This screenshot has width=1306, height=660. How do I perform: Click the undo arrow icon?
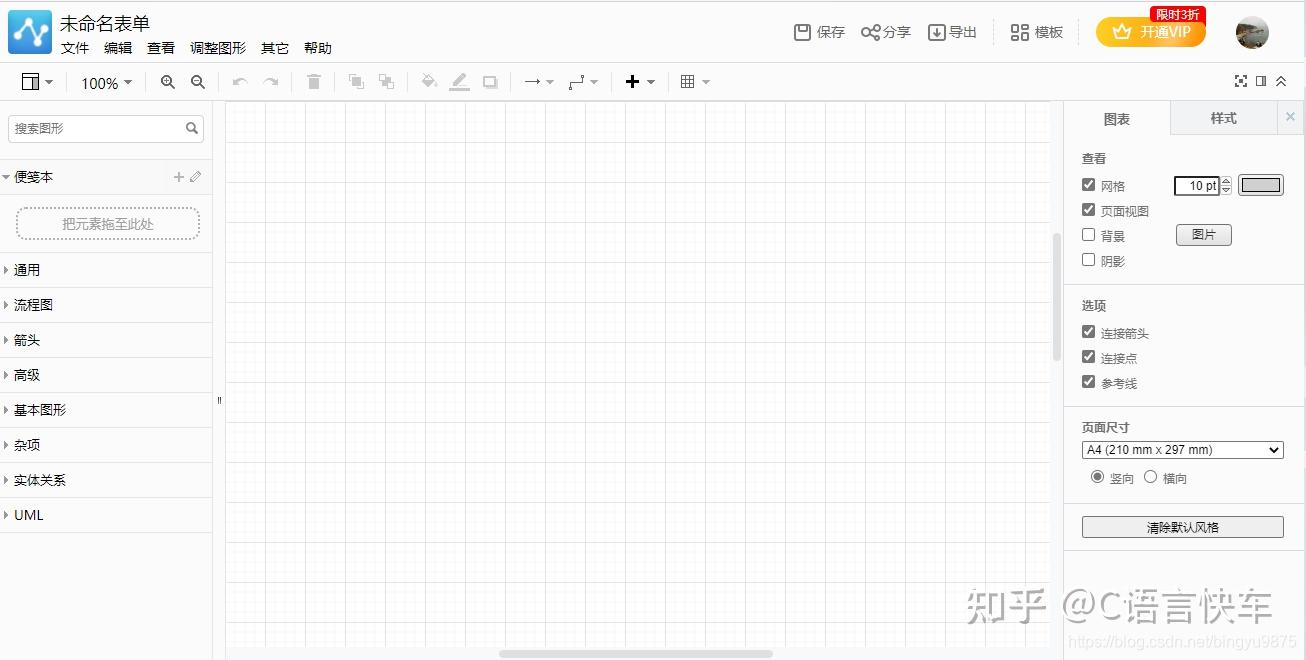tap(240, 82)
